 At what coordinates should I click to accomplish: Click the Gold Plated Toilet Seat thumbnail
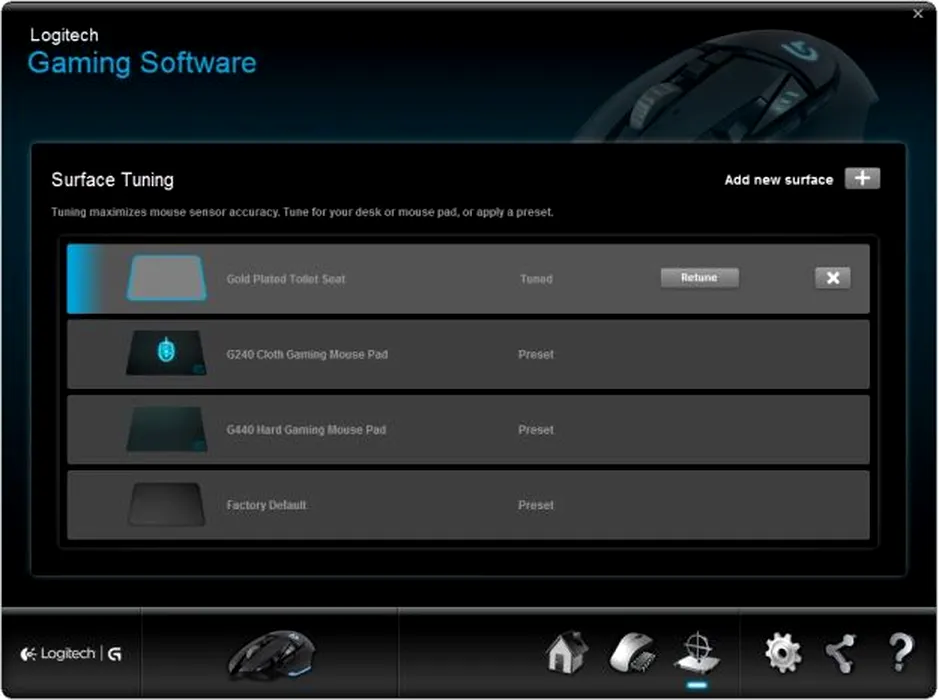pos(166,278)
